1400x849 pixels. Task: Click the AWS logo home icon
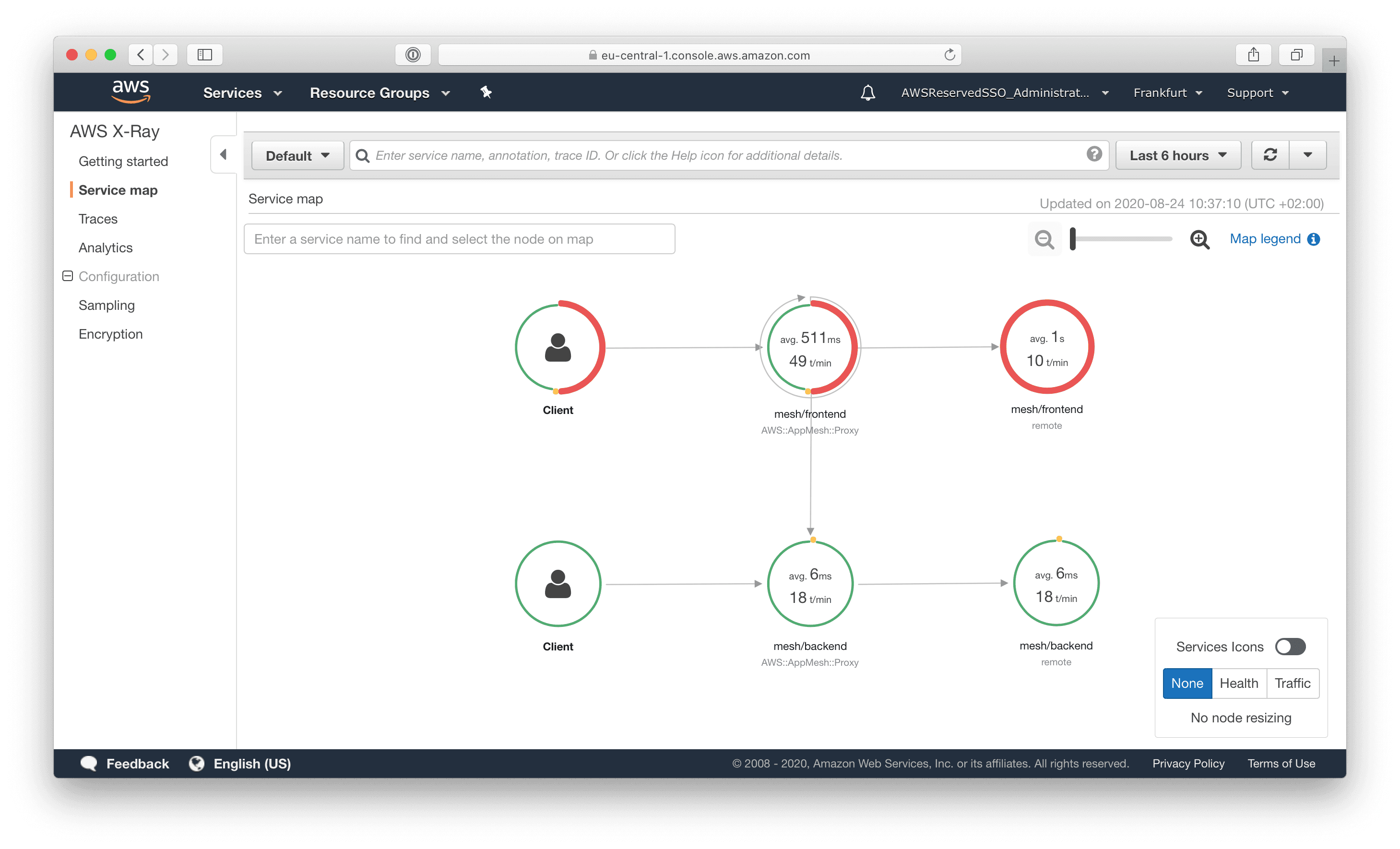tap(131, 92)
